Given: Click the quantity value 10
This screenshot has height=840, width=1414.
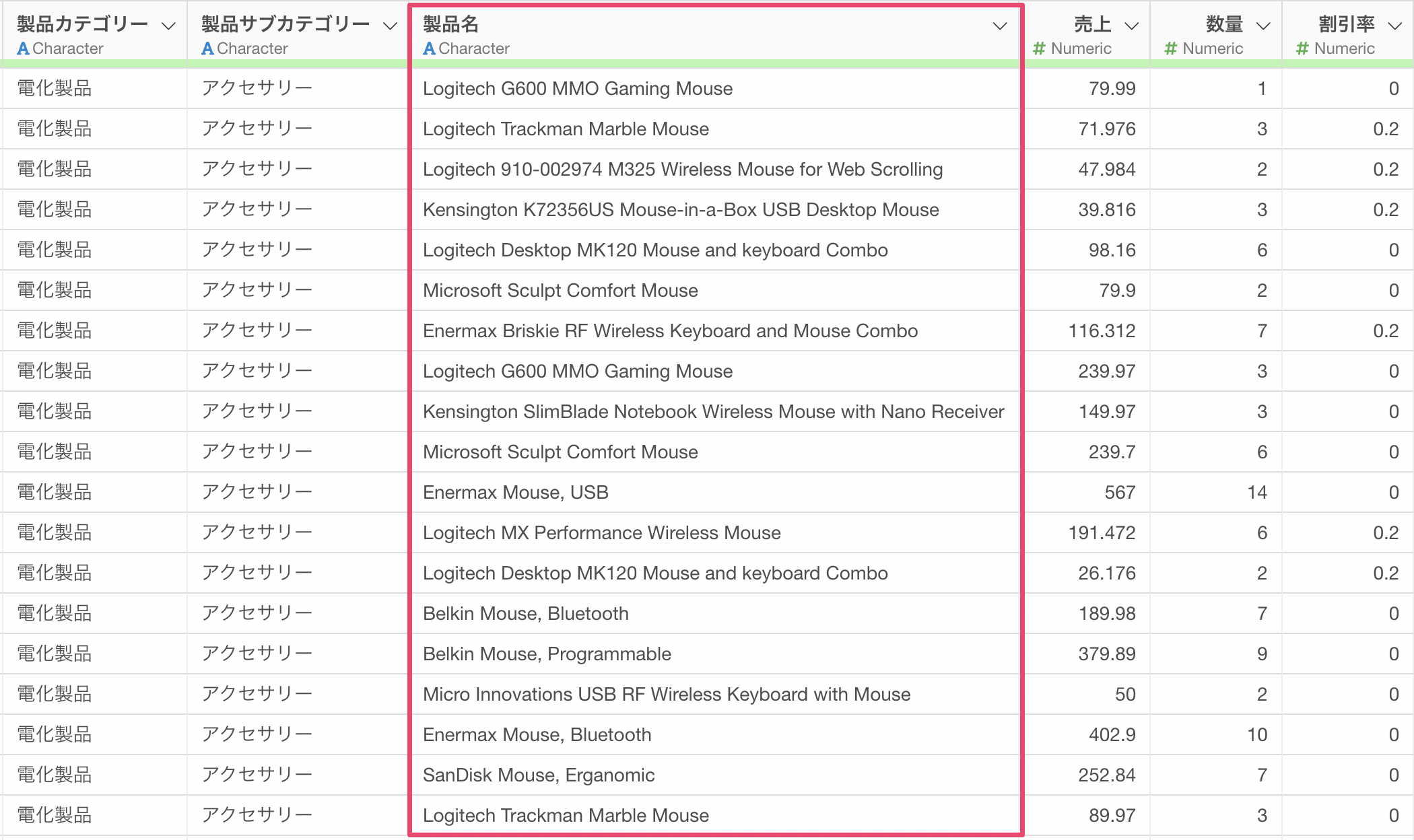Looking at the screenshot, I should click(x=1256, y=735).
